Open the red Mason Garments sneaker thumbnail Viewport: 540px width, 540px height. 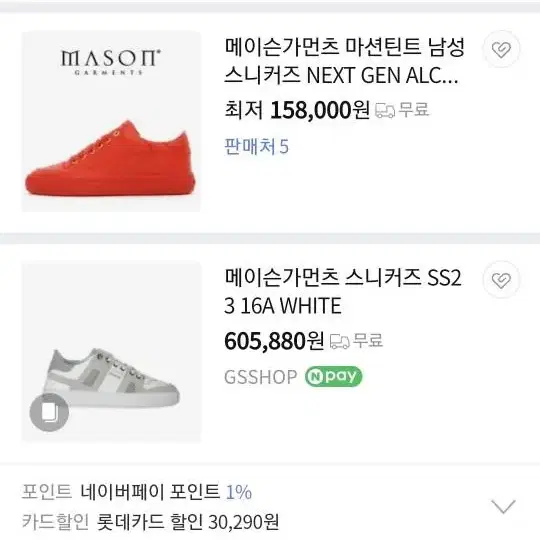[111, 121]
